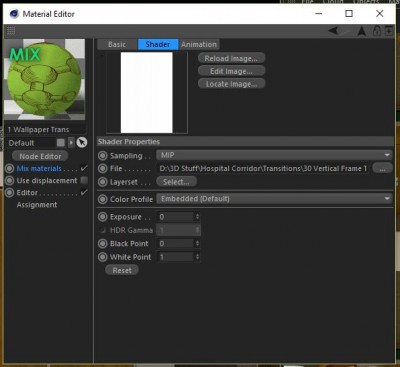
Task: Open the Animation tab
Action: (x=199, y=44)
